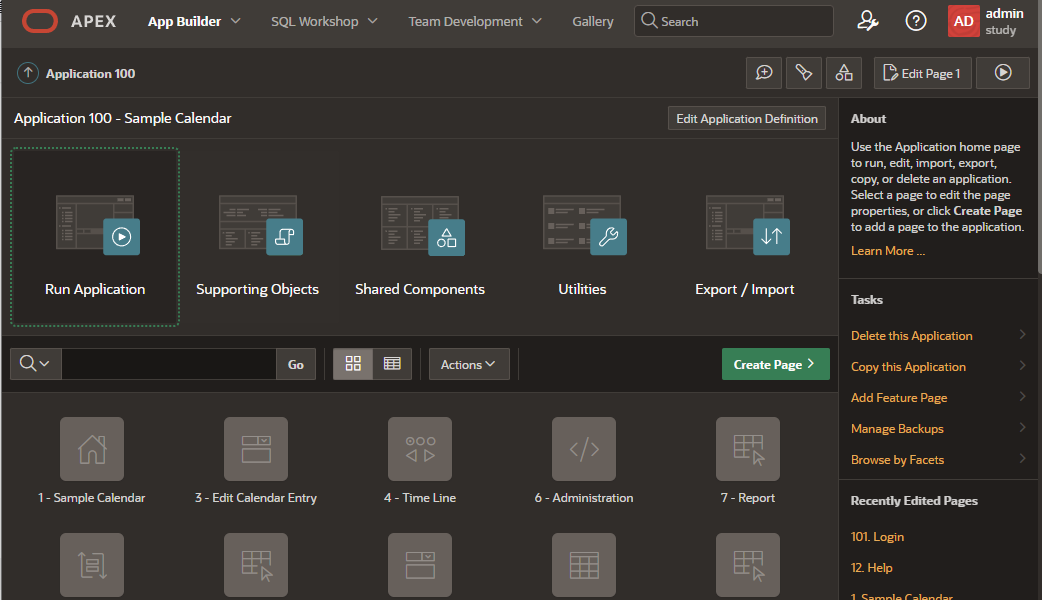Click the Help question mark icon
Image resolution: width=1042 pixels, height=600 pixels.
pos(916,21)
